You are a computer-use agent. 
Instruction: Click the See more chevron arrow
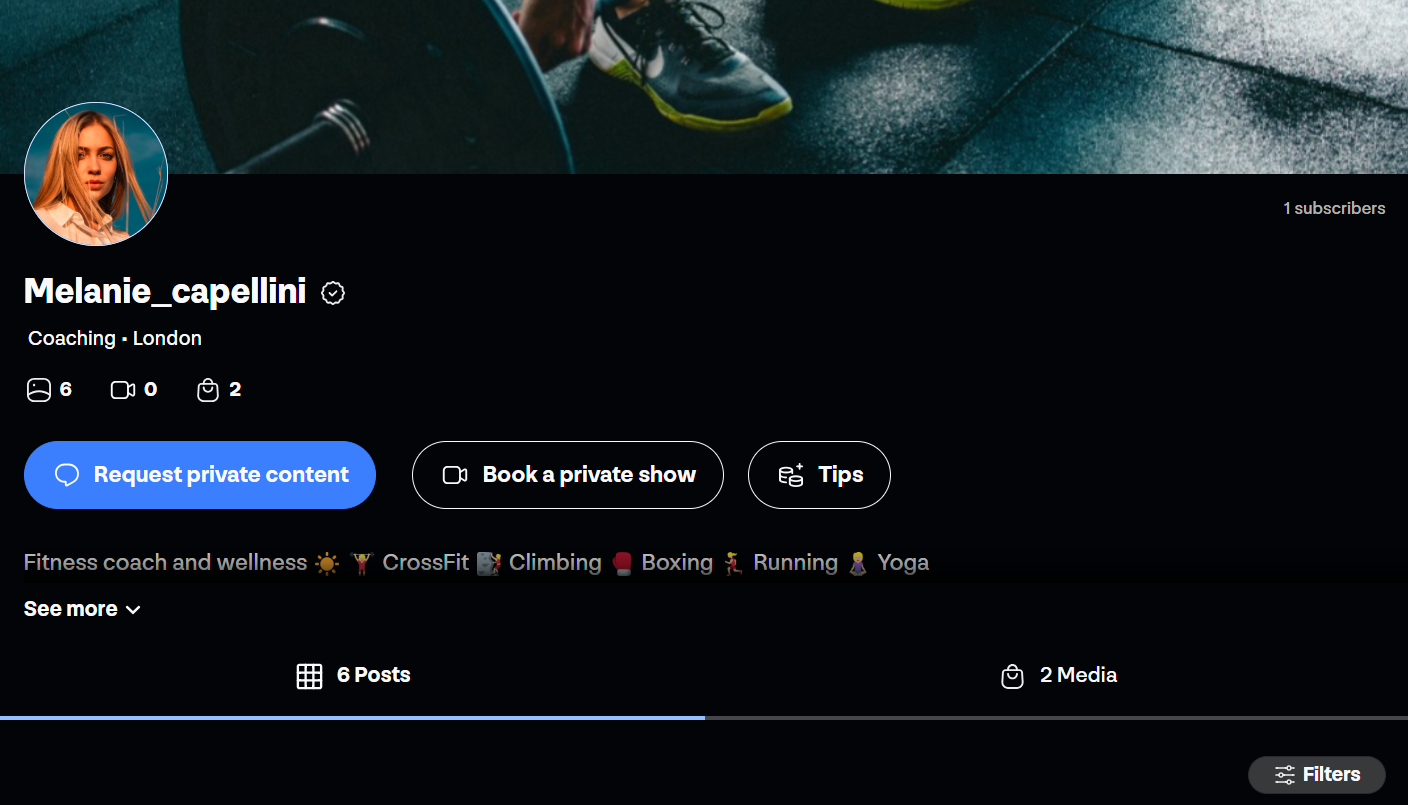pos(133,610)
